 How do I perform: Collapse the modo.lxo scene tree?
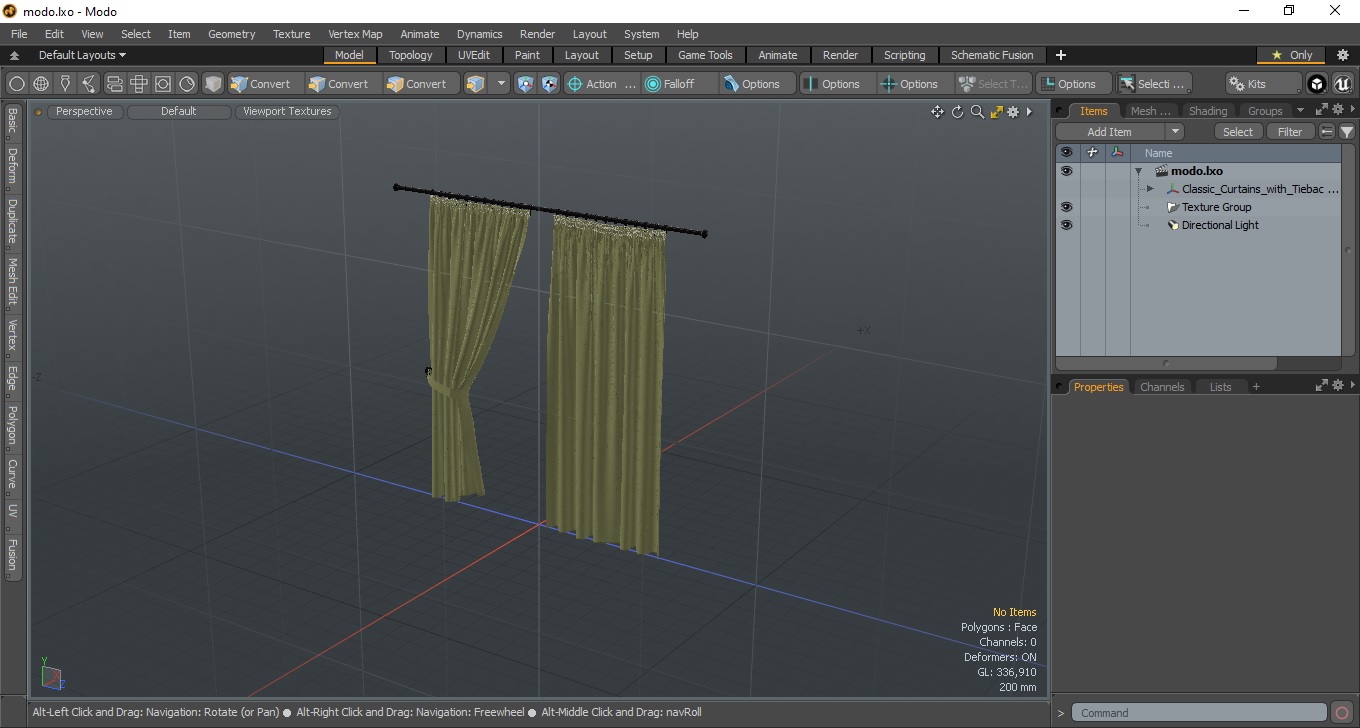click(x=1138, y=171)
